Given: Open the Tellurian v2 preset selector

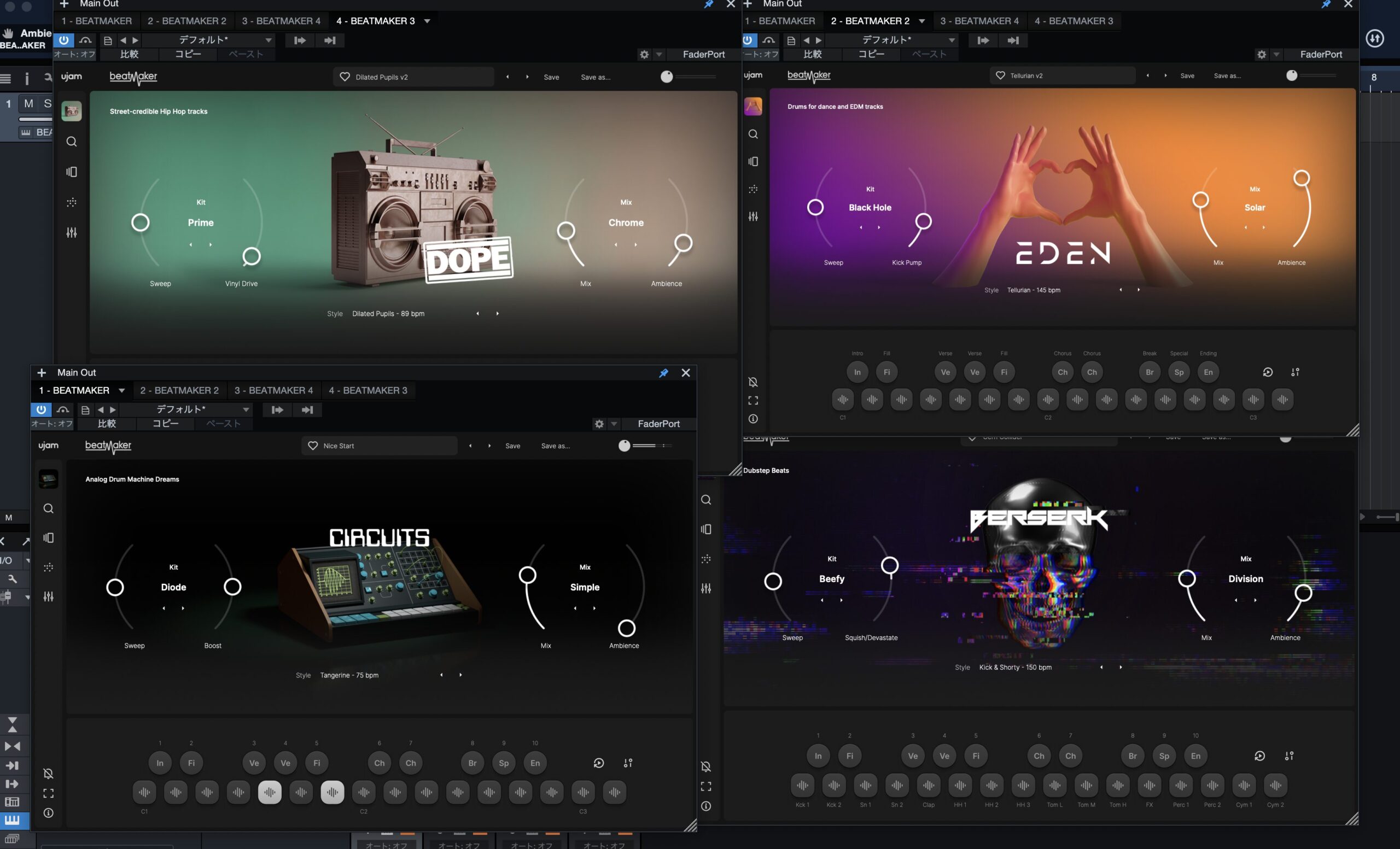Looking at the screenshot, I should pyautogui.click(x=1062, y=75).
